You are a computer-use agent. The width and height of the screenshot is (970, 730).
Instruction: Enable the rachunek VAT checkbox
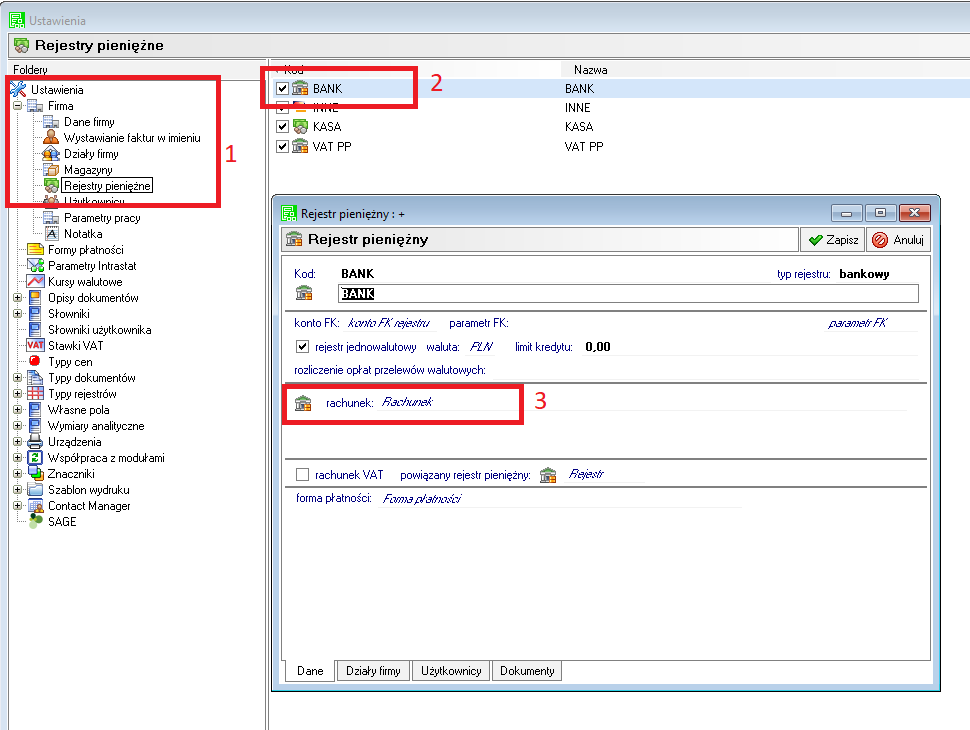pos(303,475)
